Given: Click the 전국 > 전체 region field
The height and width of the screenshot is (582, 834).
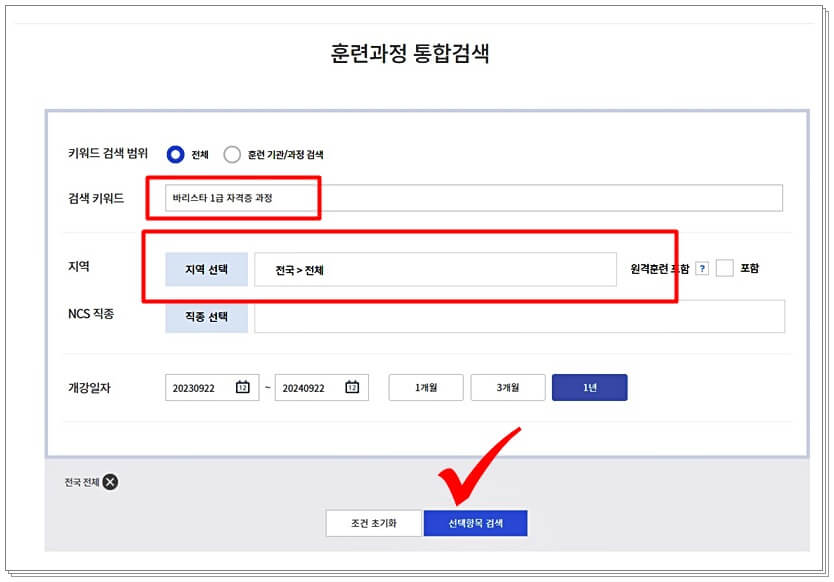Looking at the screenshot, I should 435,269.
